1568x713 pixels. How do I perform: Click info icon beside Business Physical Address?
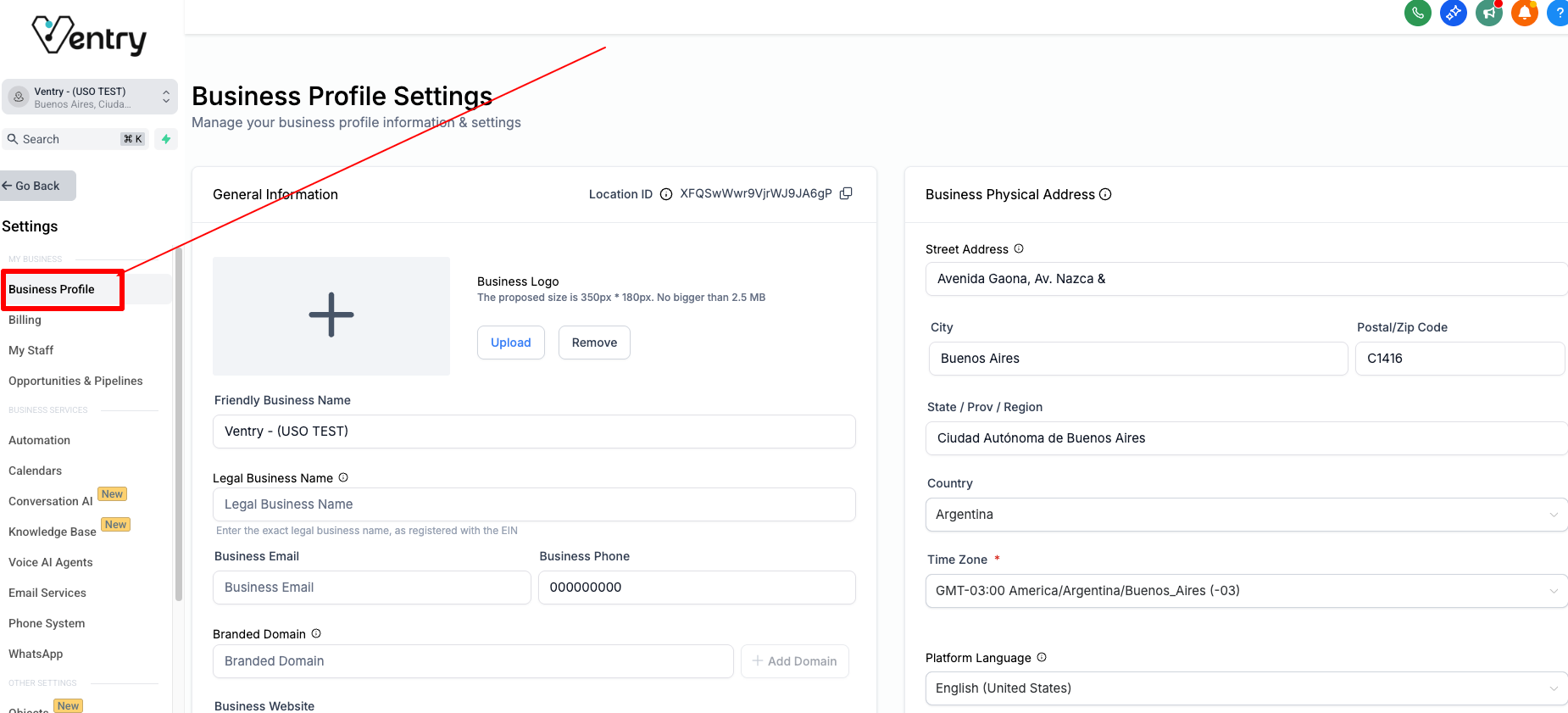[1105, 194]
